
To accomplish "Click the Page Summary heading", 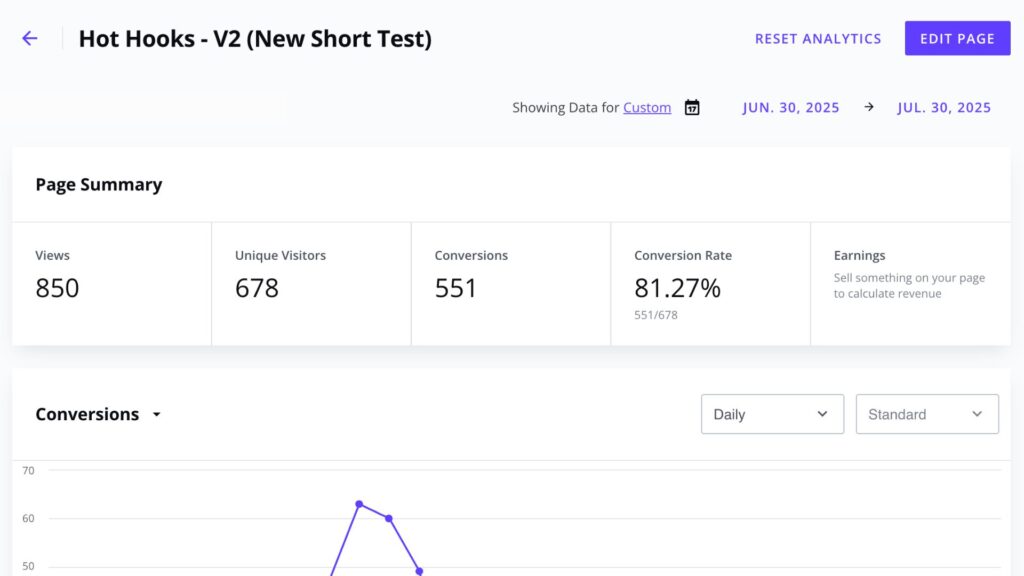I will (99, 185).
